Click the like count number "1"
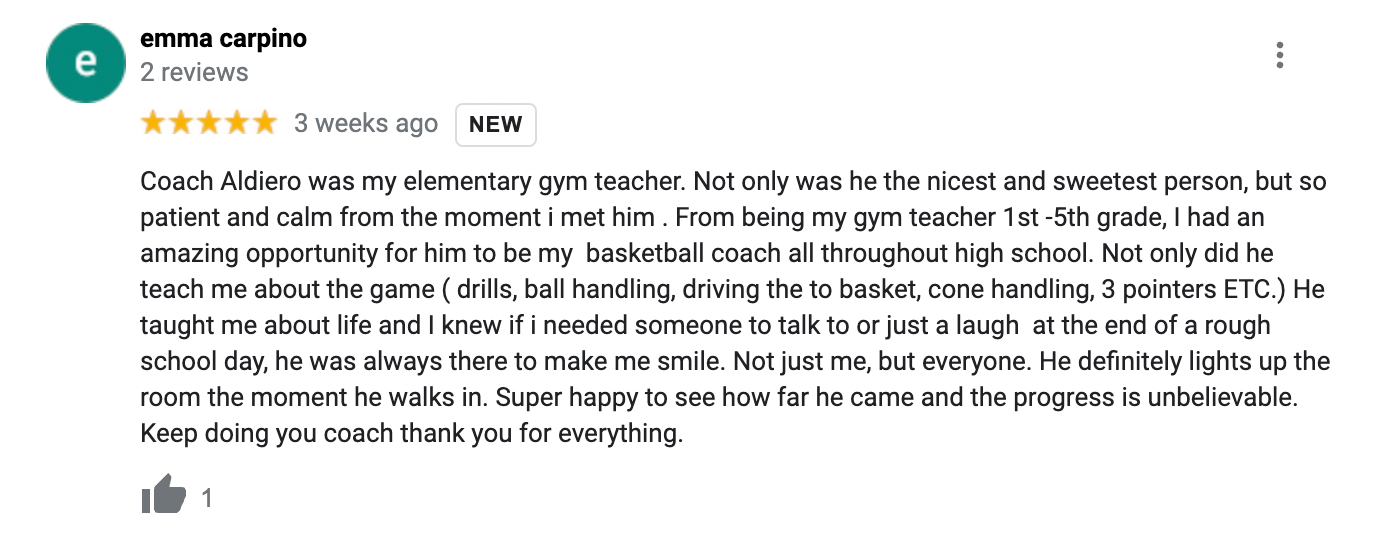This screenshot has width=1384, height=554. point(208,498)
